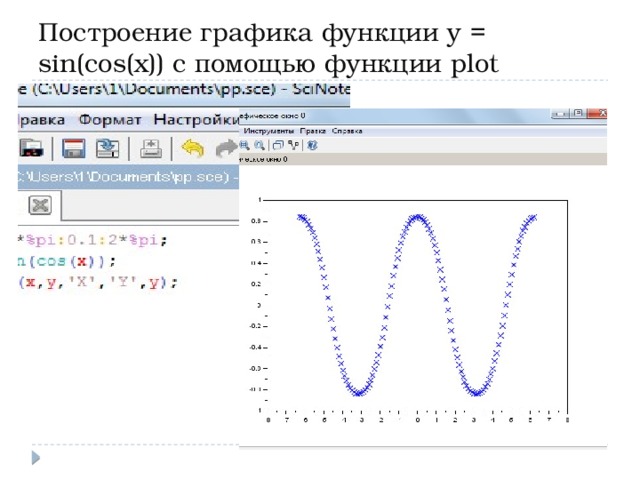
Task: Open the Правка menu in SciNotes
Action: point(41,120)
